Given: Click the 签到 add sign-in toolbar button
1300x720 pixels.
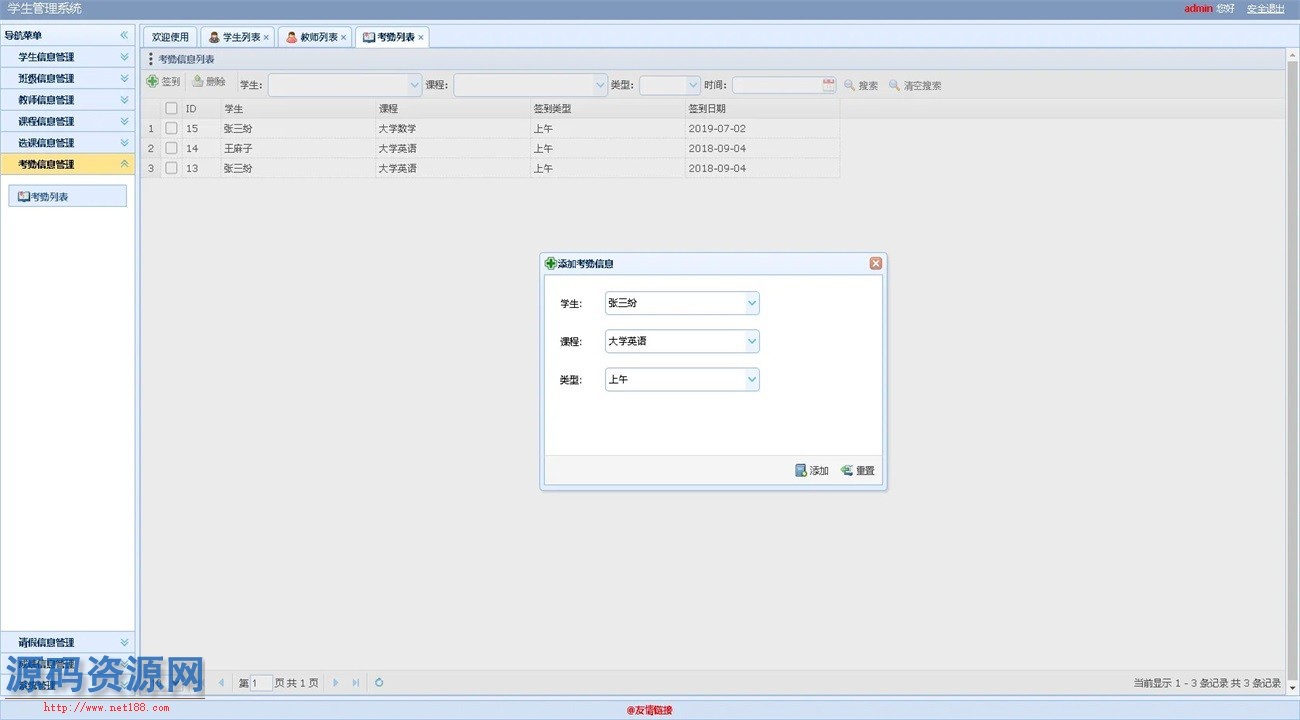Looking at the screenshot, I should pos(164,83).
